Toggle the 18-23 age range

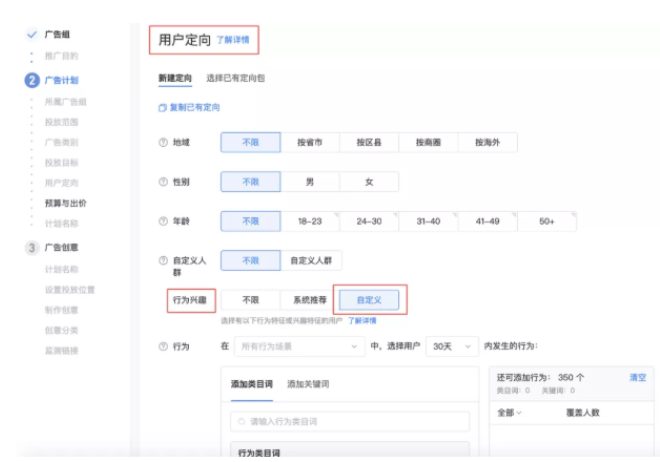310,221
